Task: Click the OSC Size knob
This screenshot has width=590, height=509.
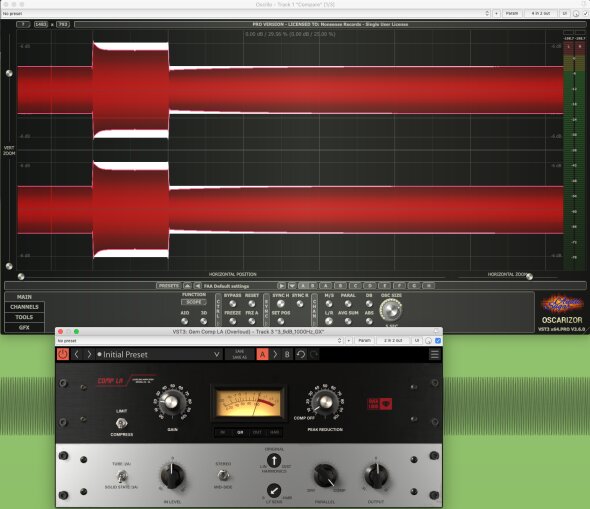Action: click(x=391, y=310)
